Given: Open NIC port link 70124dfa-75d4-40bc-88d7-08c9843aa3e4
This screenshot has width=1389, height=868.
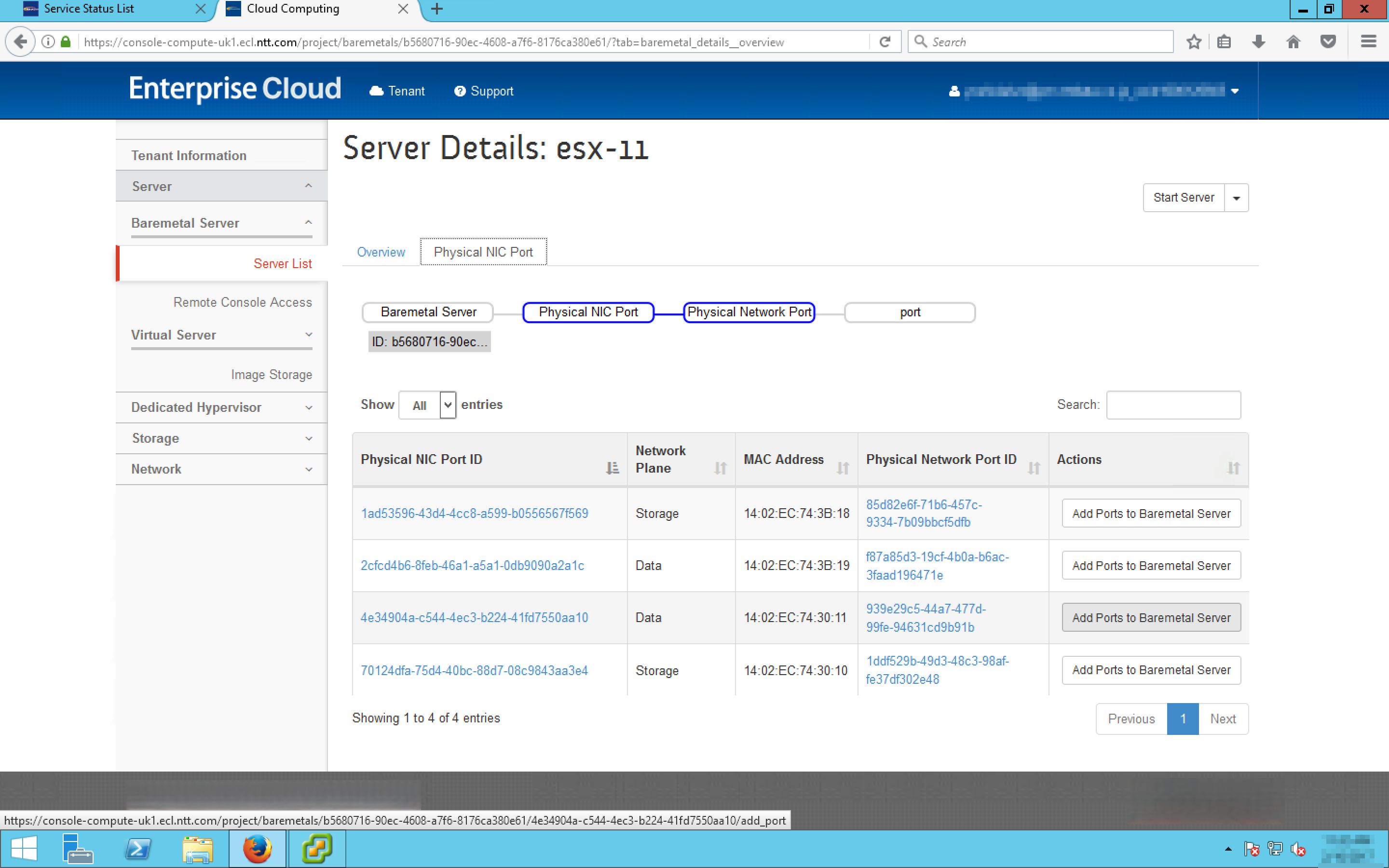Looking at the screenshot, I should pyautogui.click(x=474, y=670).
